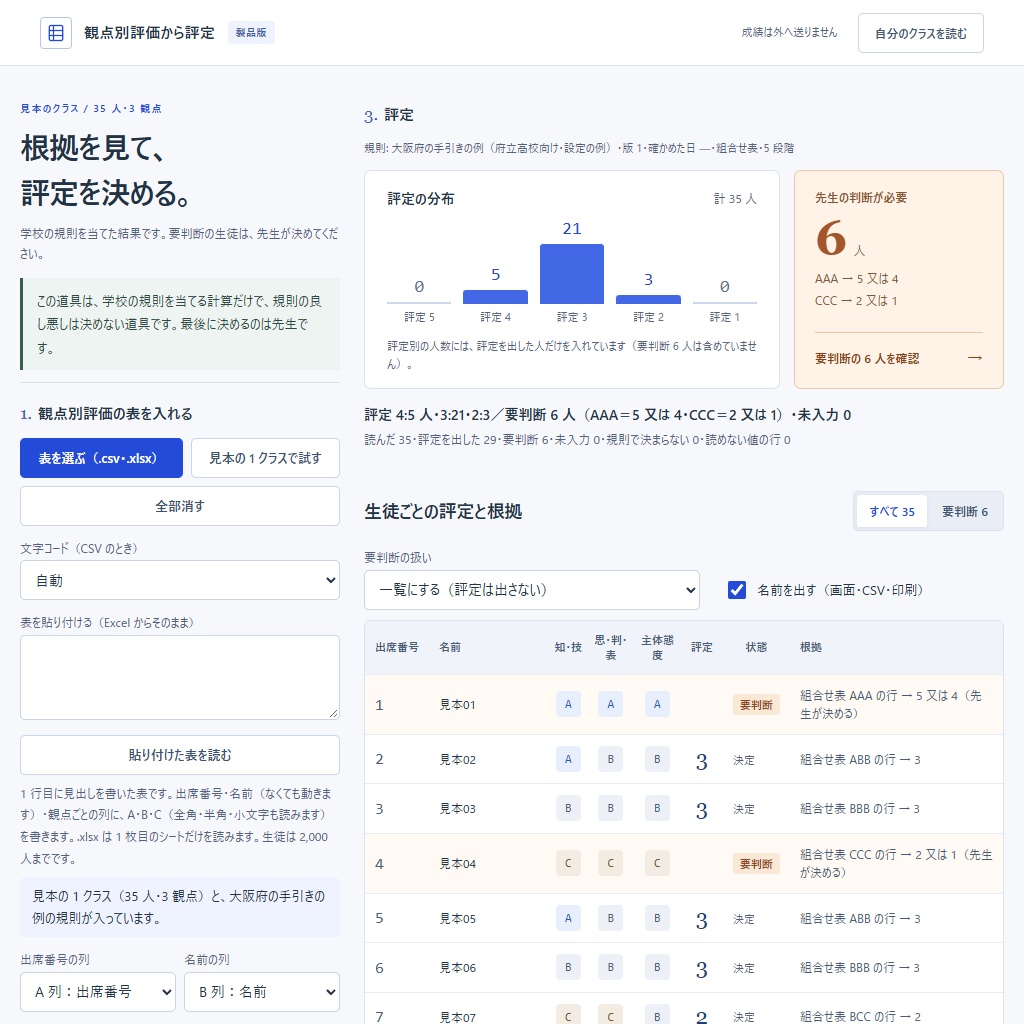Click the 表を選ぶ（.csv・.xlsx） button
Image resolution: width=1024 pixels, height=1024 pixels.
(101, 458)
